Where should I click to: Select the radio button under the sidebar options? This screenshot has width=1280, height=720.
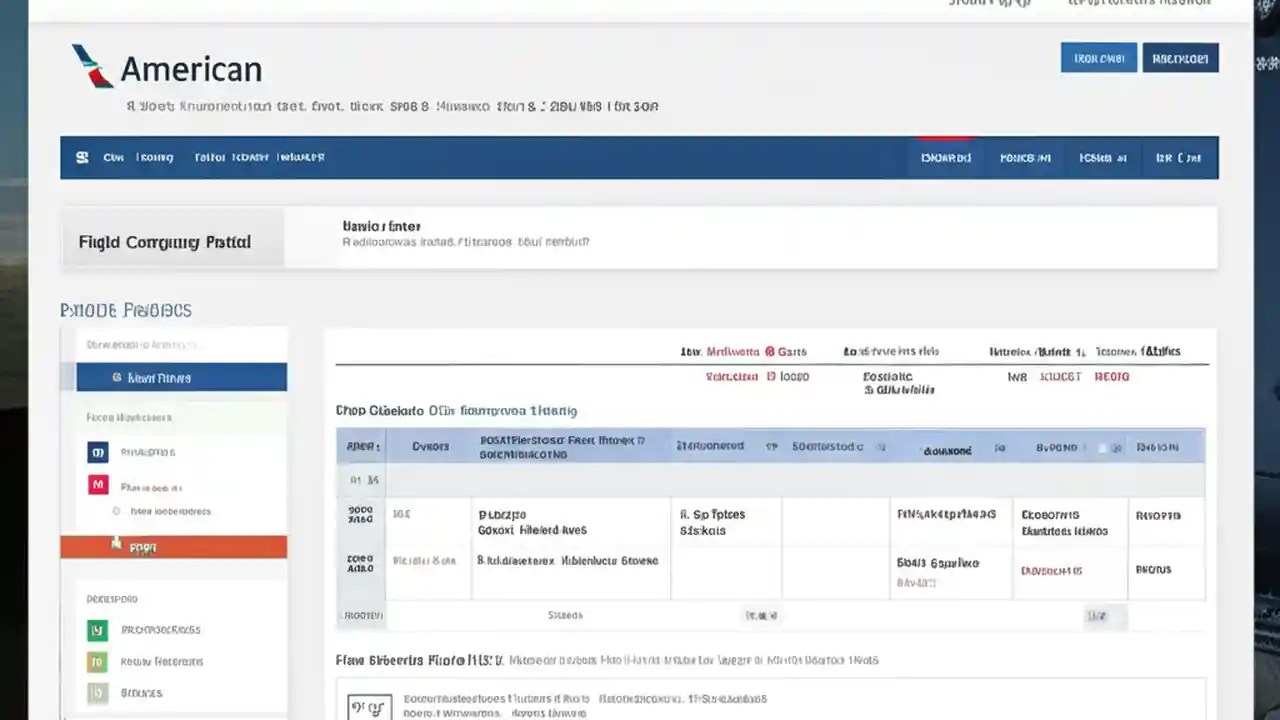point(115,511)
